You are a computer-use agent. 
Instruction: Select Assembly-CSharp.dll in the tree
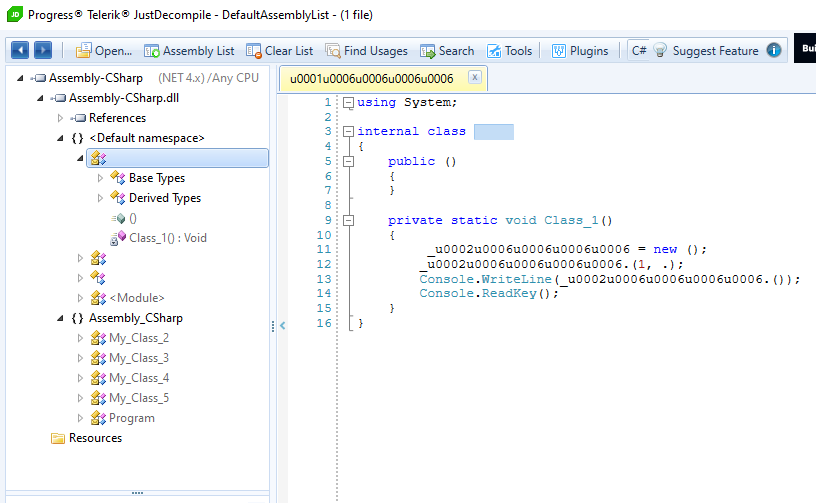tap(124, 98)
